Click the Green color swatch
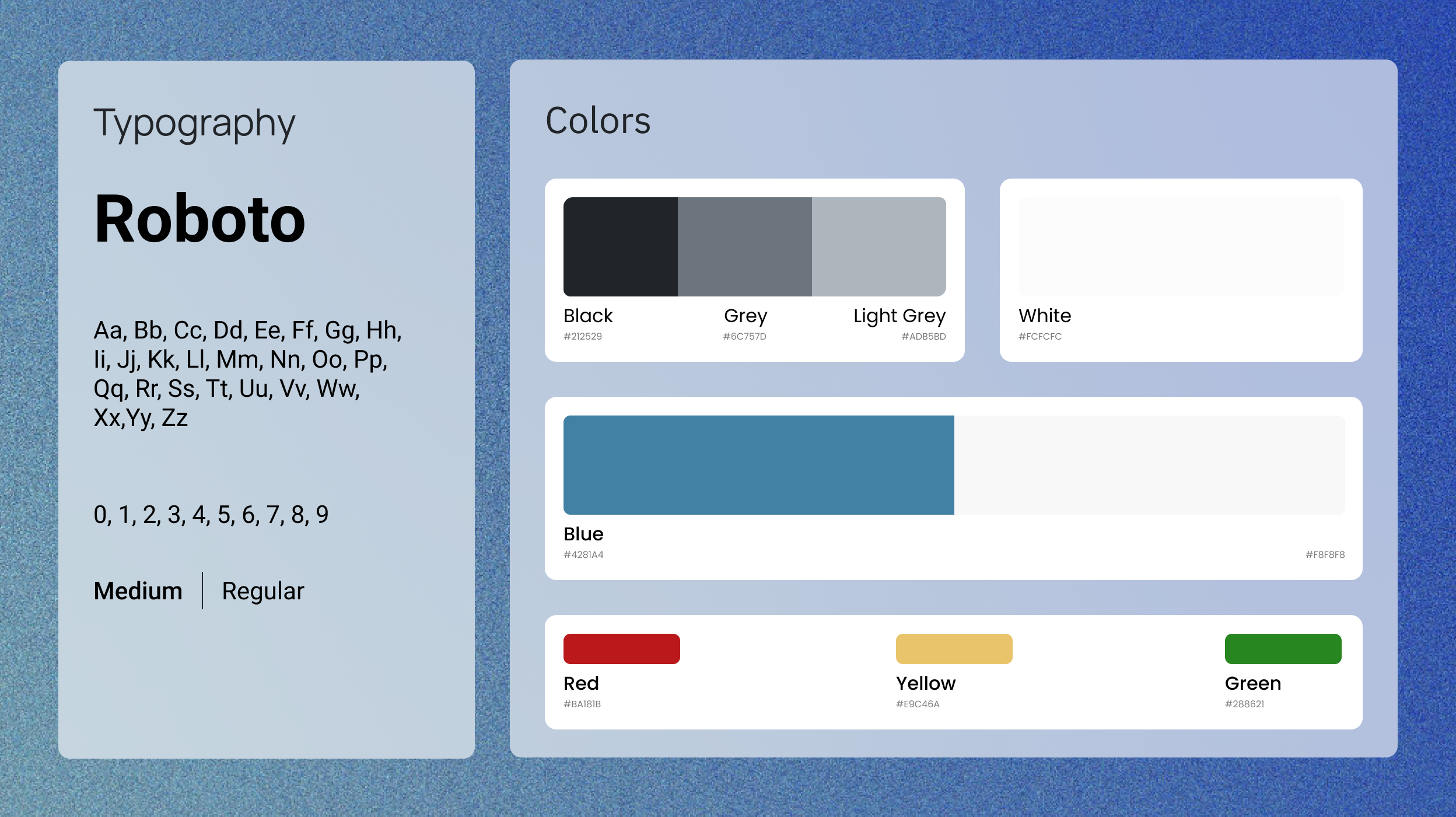The height and width of the screenshot is (817, 1456). click(x=1283, y=649)
